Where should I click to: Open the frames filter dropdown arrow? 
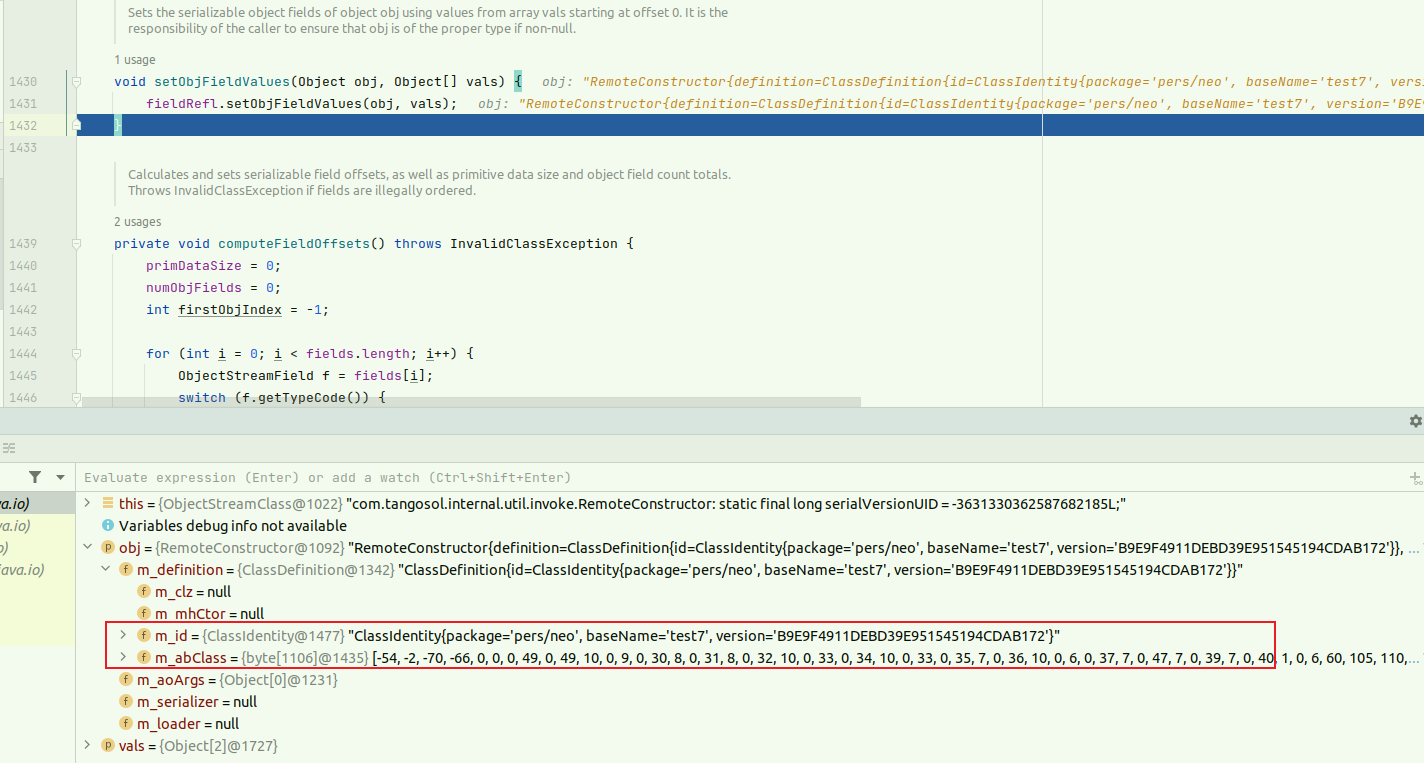[x=60, y=477]
